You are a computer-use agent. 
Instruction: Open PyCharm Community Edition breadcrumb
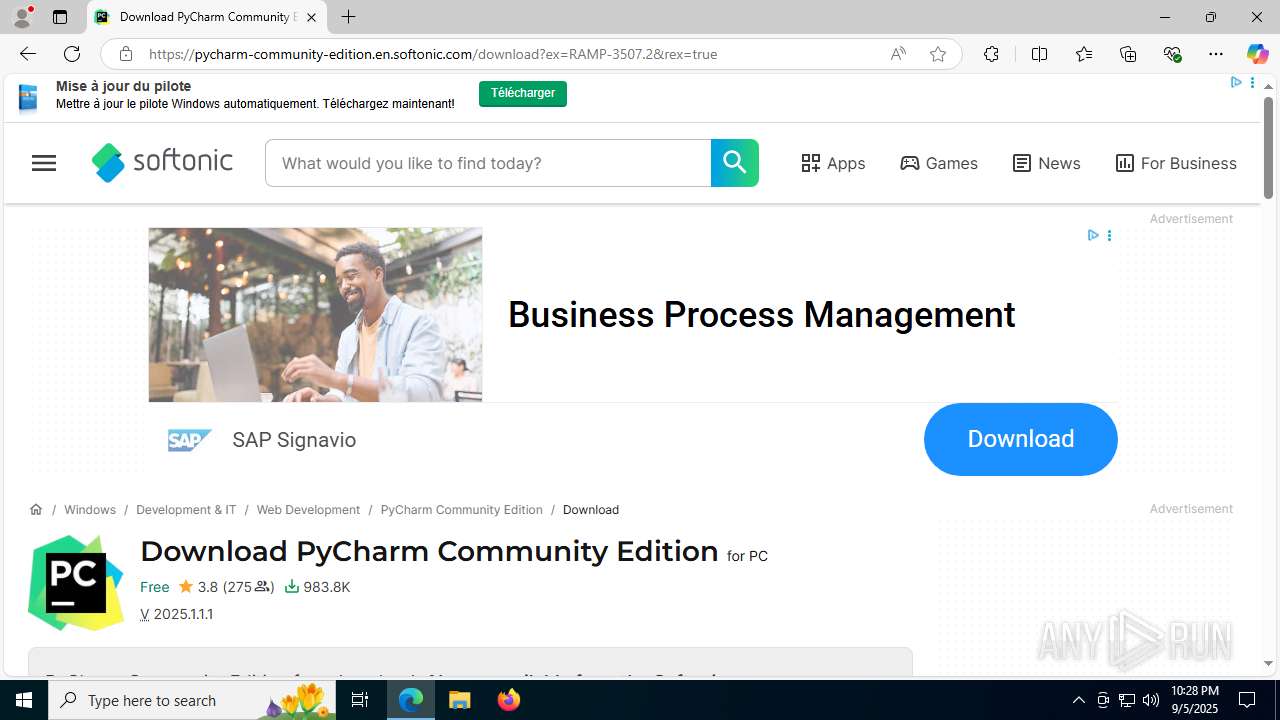click(461, 509)
